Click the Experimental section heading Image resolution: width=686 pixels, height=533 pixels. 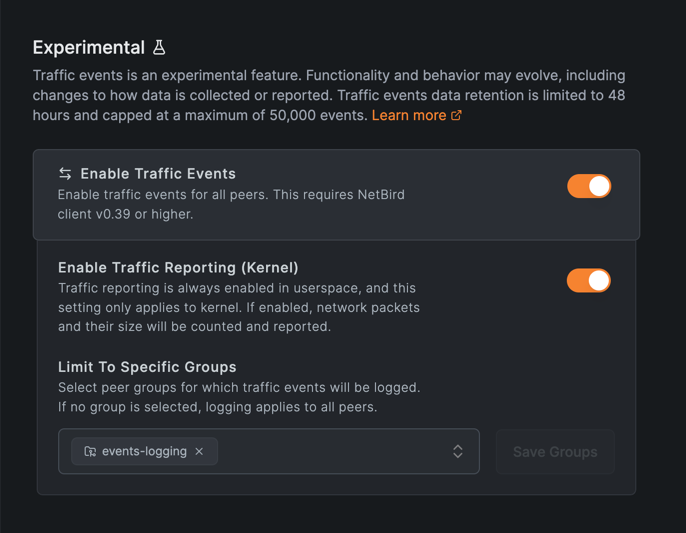88,48
